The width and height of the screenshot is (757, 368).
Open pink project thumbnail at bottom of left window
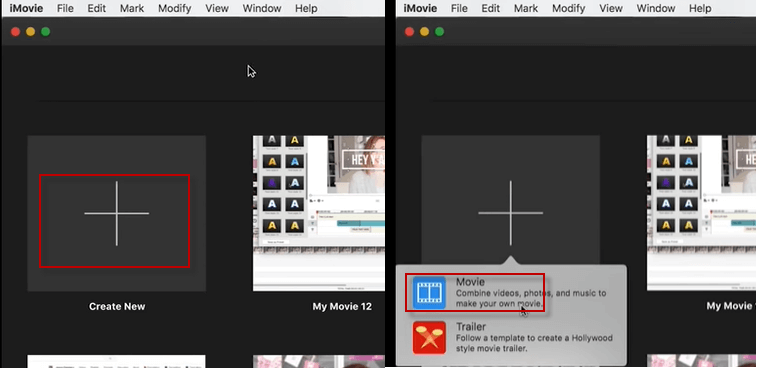(319, 361)
